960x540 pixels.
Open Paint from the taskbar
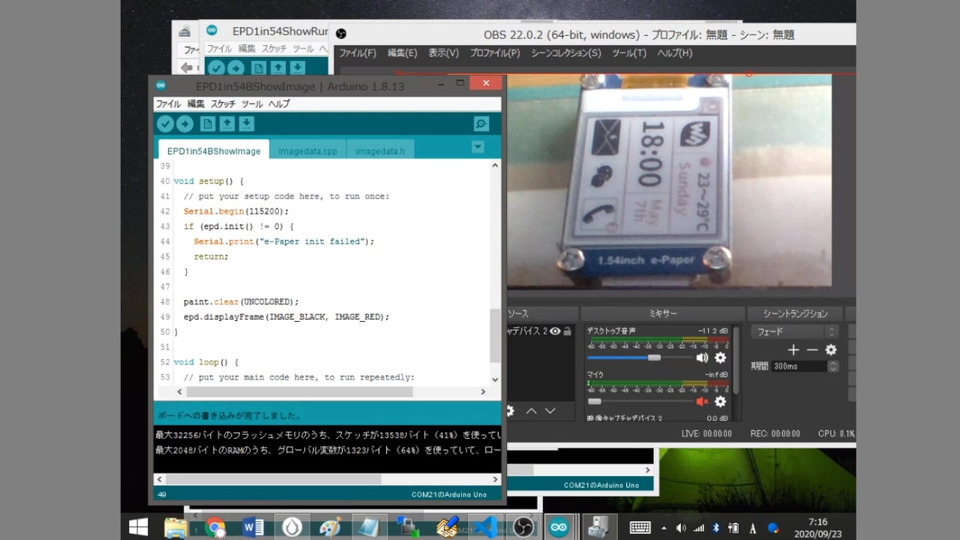tap(330, 527)
